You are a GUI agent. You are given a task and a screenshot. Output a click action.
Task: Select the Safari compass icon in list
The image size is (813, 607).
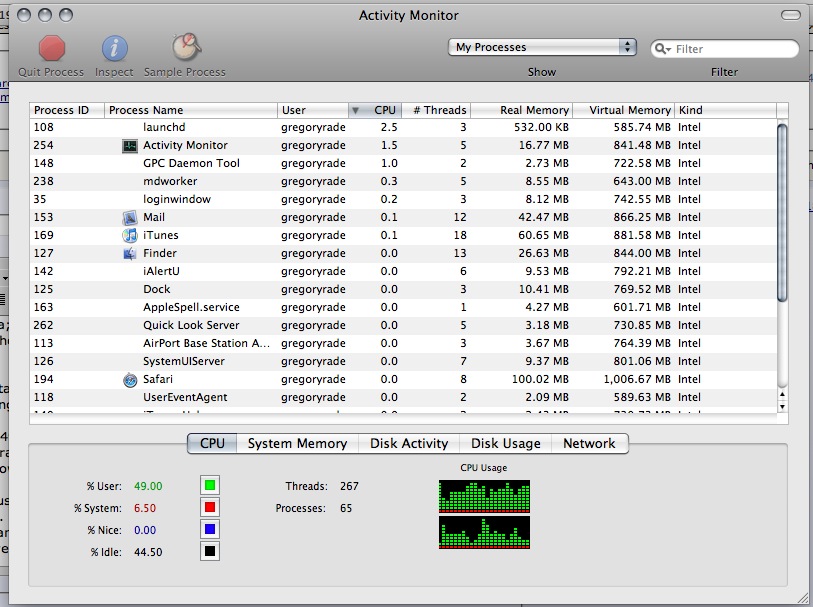[x=129, y=380]
